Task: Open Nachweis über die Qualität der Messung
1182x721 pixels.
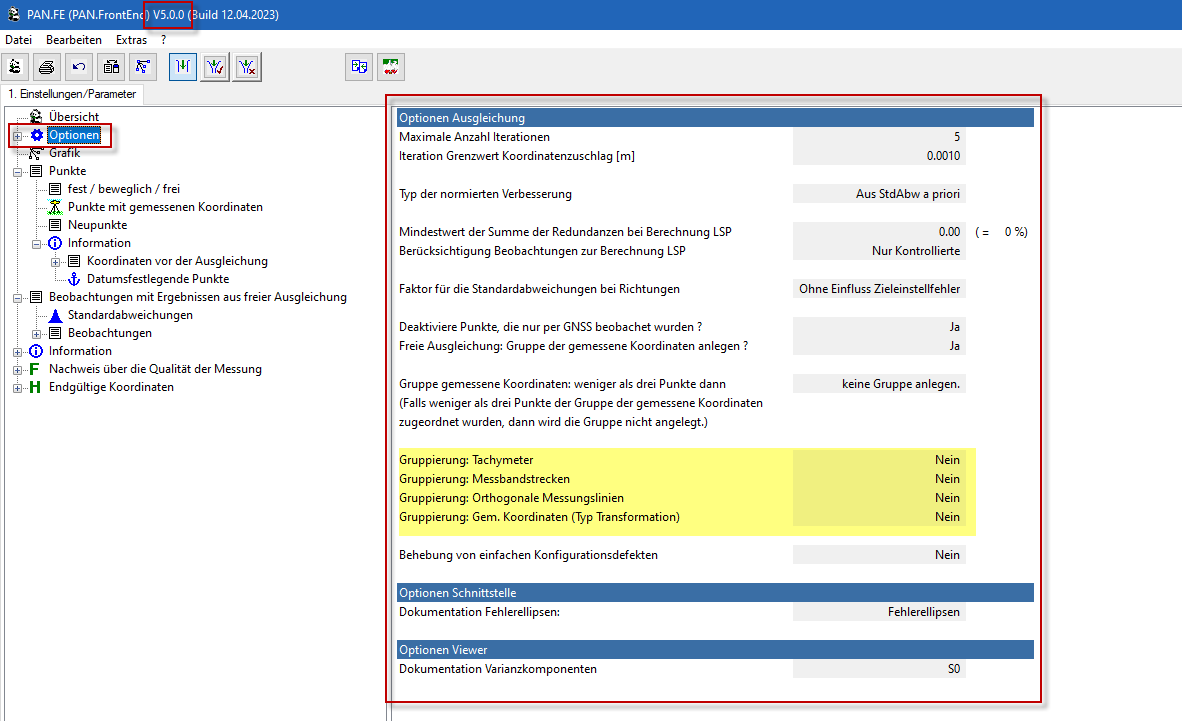Action: 155,369
